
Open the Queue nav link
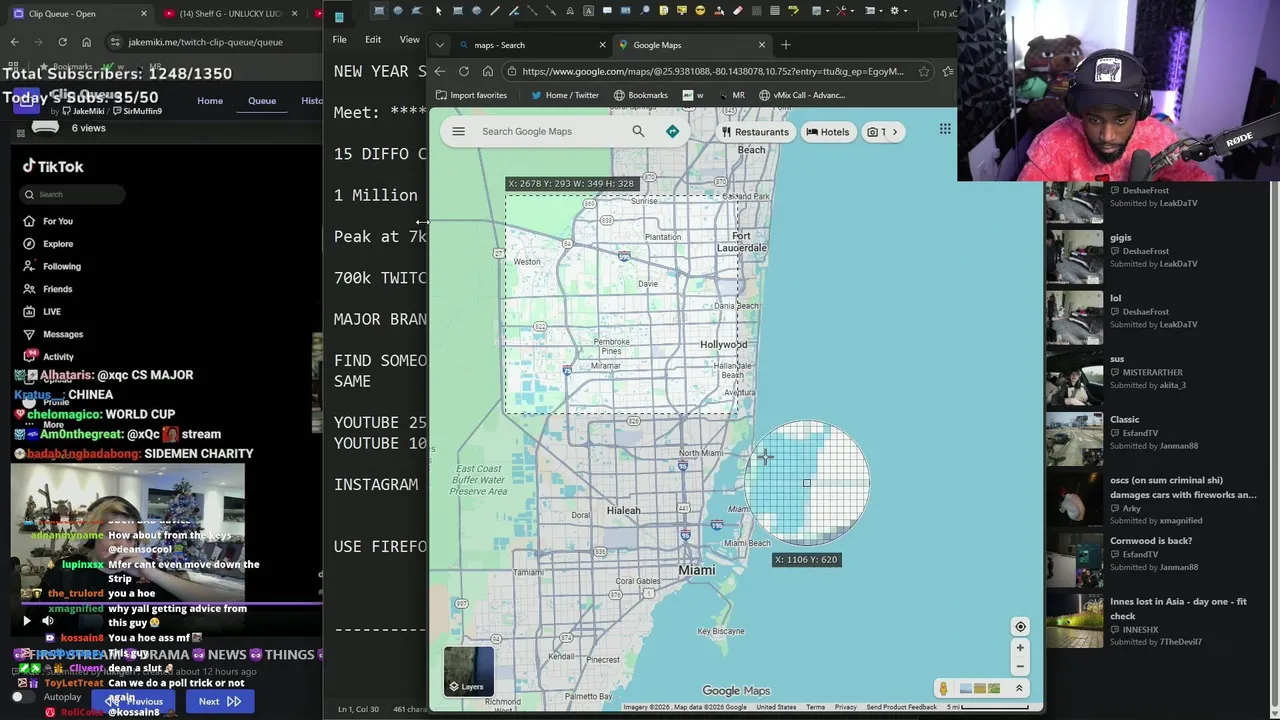point(262,101)
